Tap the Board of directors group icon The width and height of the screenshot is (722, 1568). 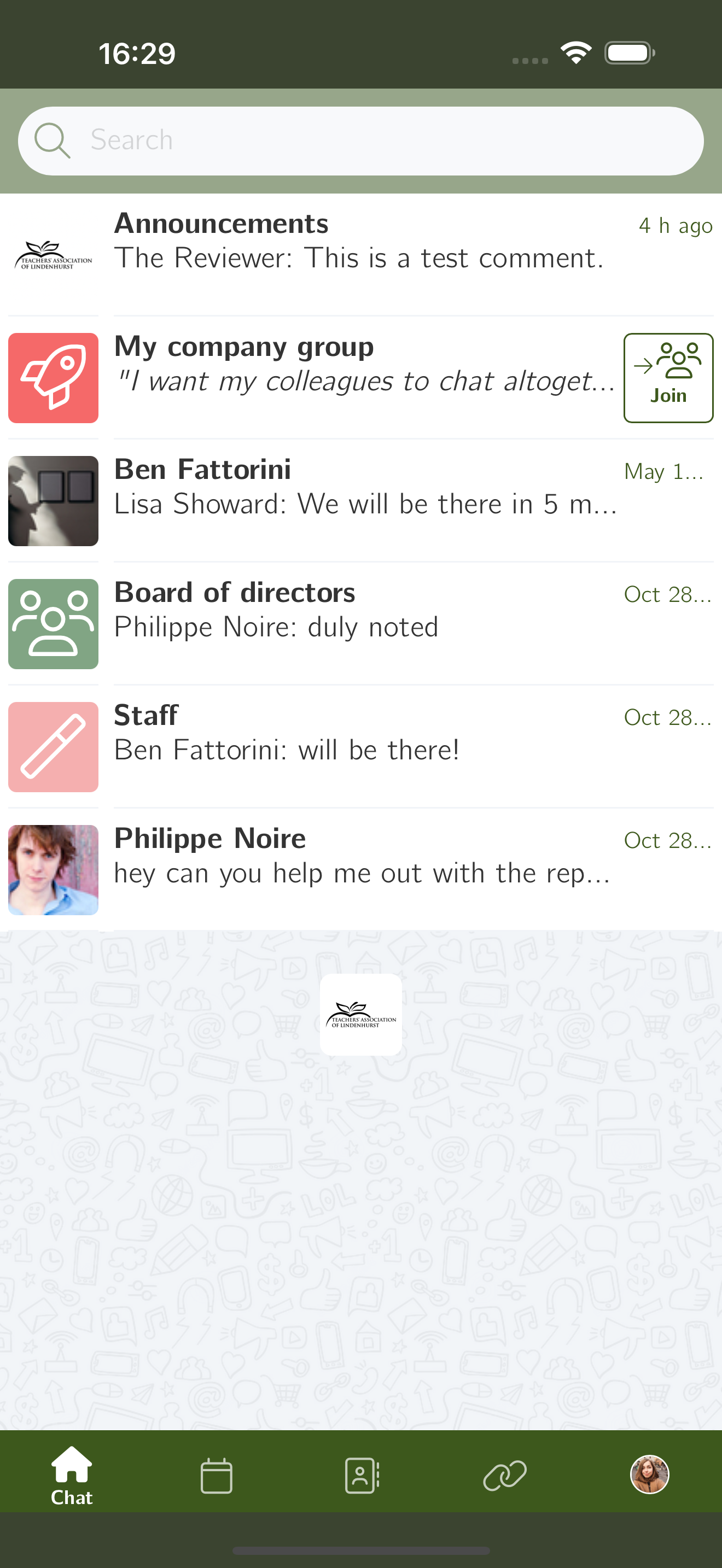(x=54, y=624)
